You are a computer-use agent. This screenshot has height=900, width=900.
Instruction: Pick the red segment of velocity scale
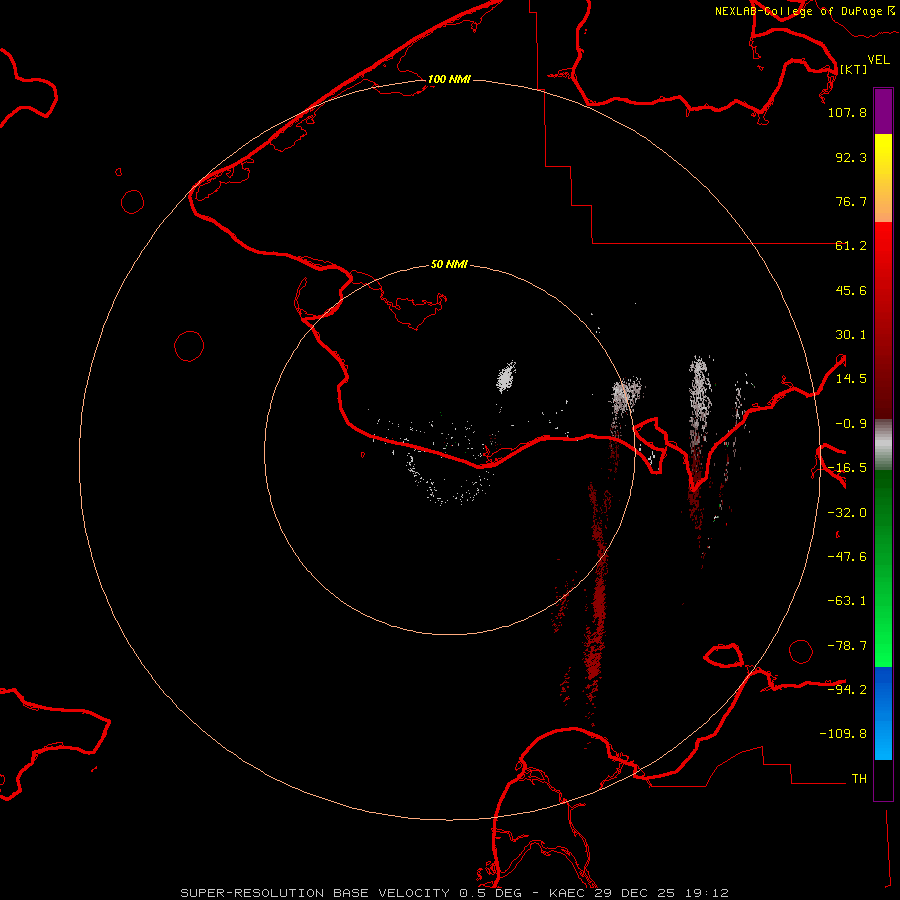tap(883, 320)
